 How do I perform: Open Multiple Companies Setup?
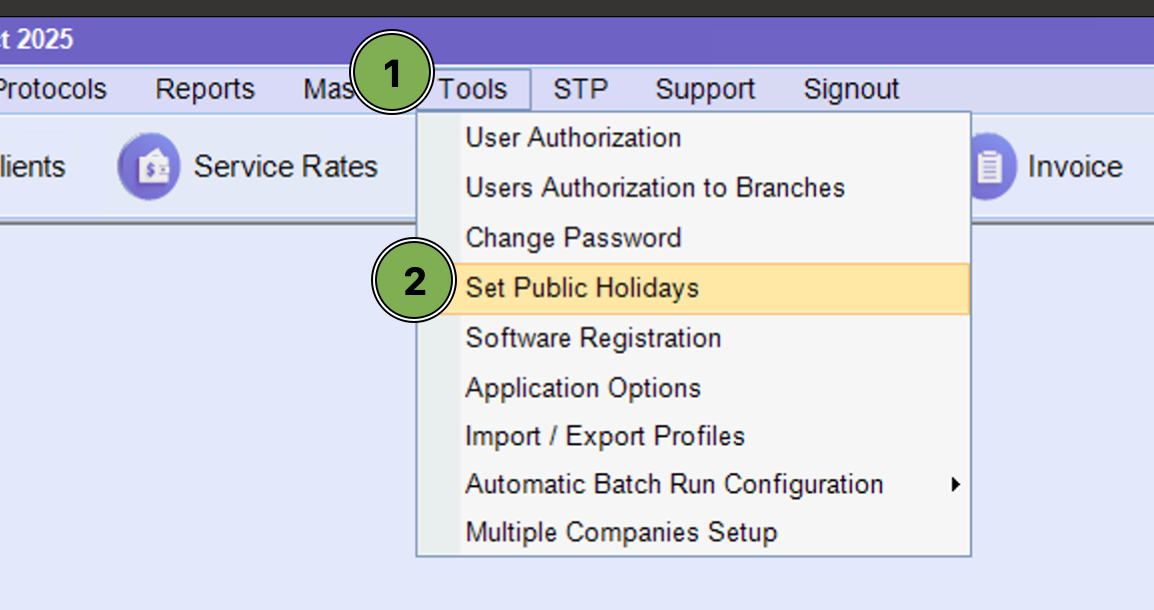[621, 532]
